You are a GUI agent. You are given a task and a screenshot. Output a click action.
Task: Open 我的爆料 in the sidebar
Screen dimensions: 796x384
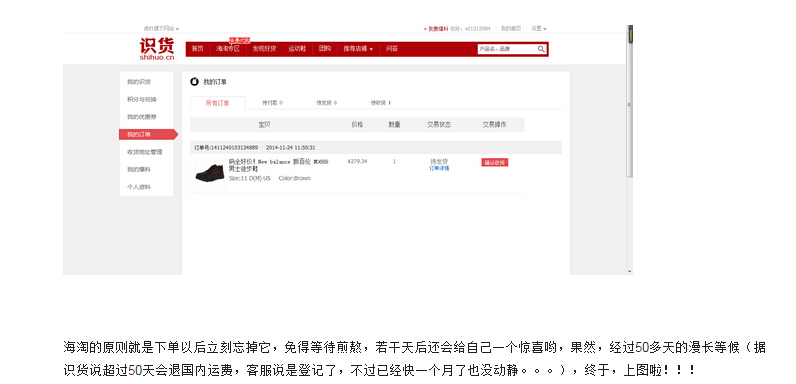pos(139,170)
